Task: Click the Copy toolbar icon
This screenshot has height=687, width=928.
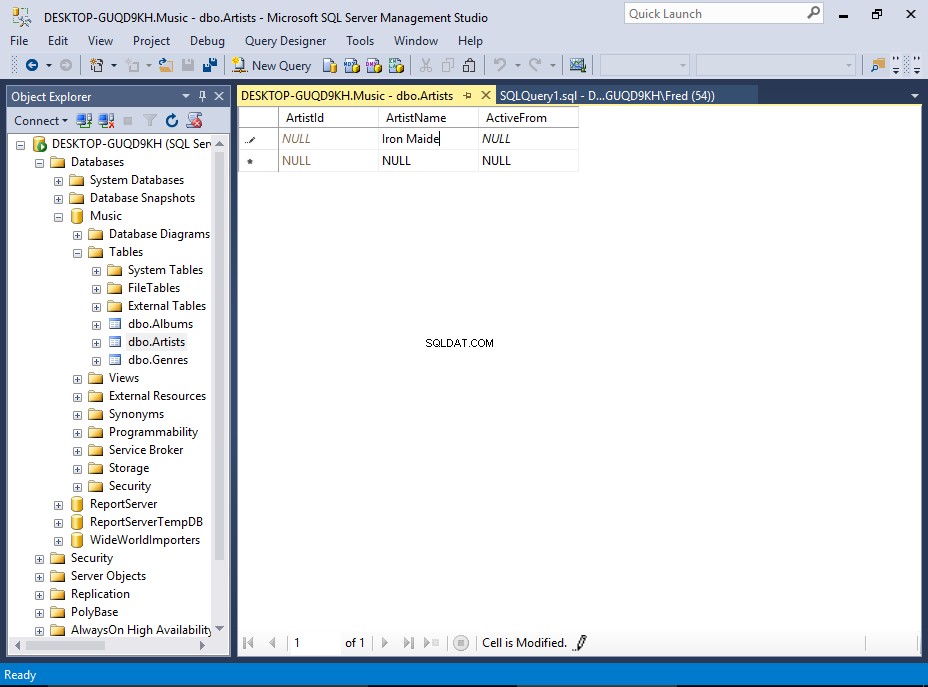Action: point(448,65)
